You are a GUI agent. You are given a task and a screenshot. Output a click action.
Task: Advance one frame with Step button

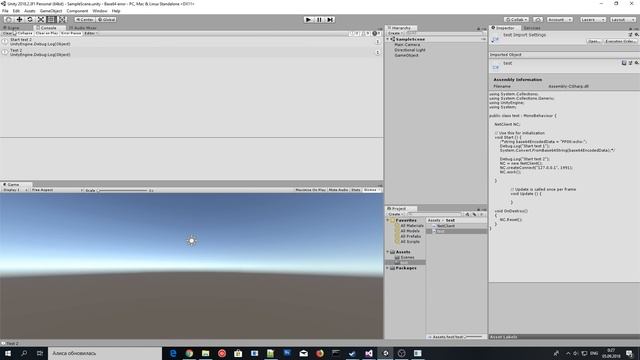pyautogui.click(x=330, y=20)
